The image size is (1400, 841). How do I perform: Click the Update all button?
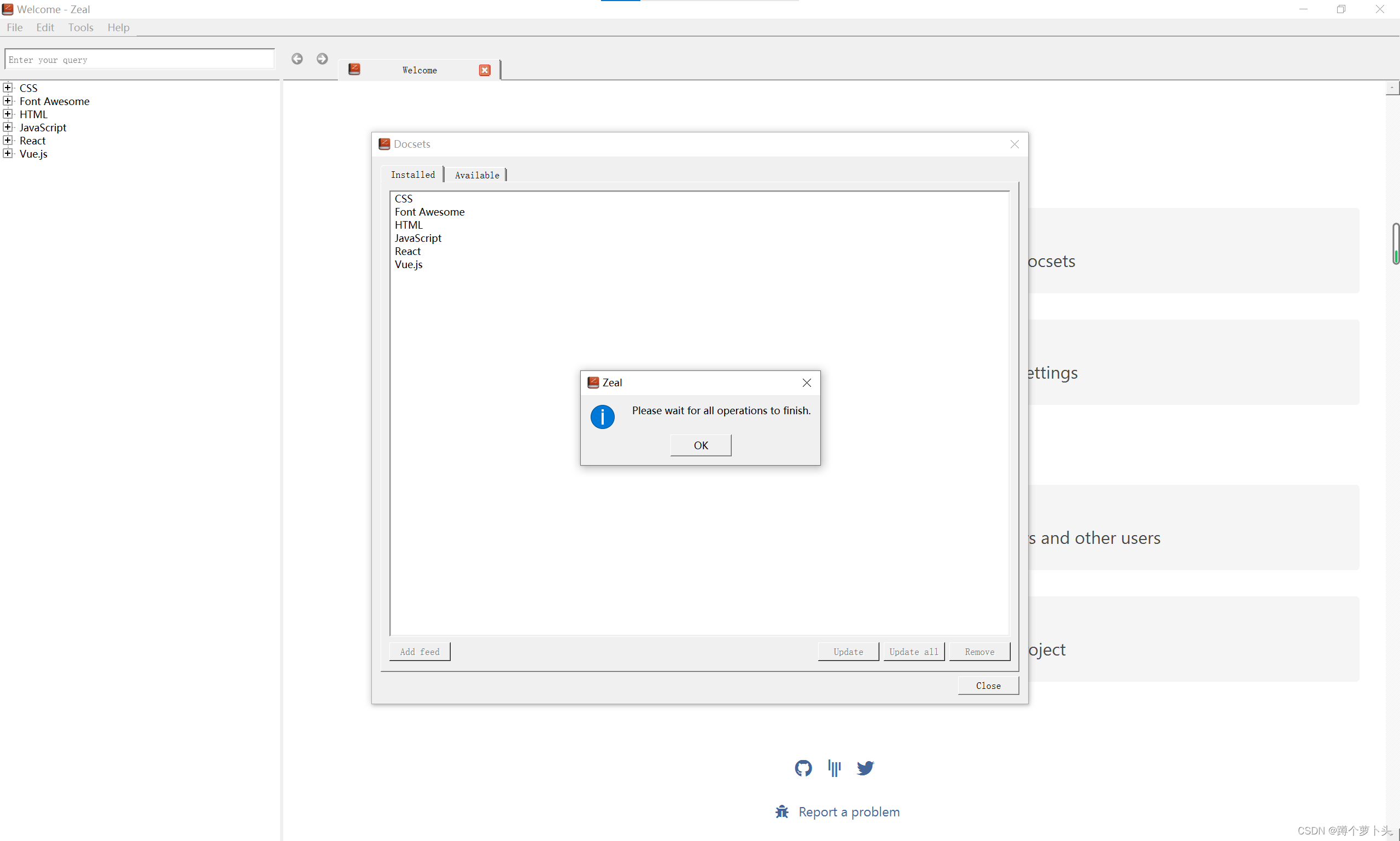(914, 652)
